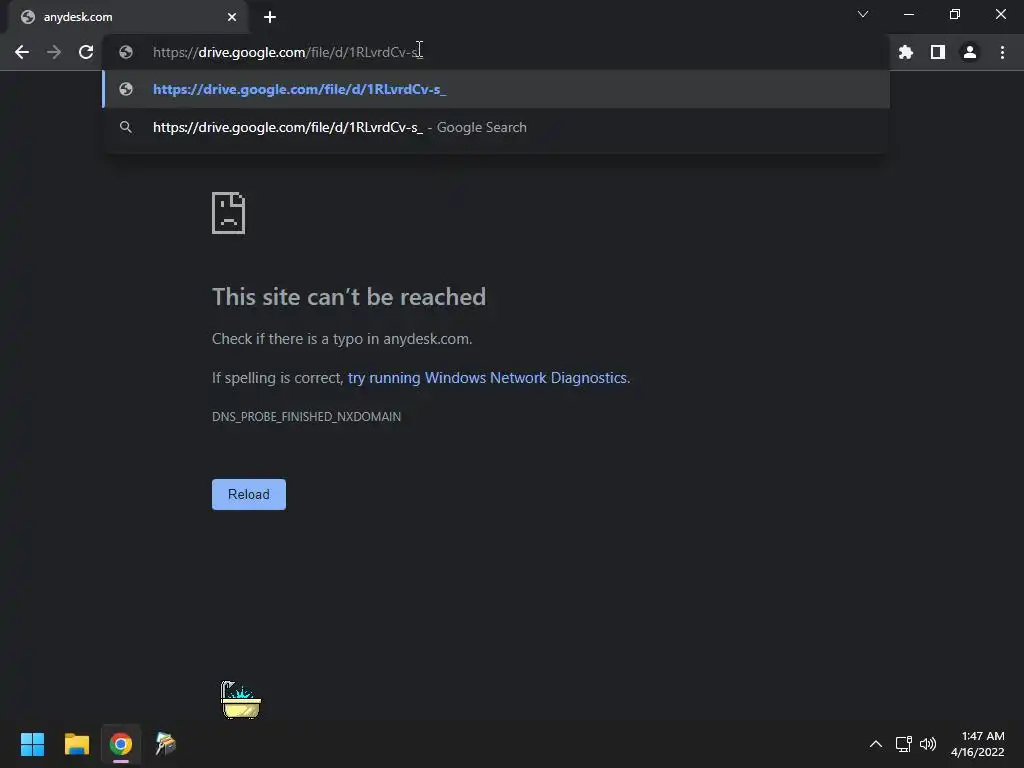
Task: Open the volume speaker tray icon
Action: click(928, 744)
